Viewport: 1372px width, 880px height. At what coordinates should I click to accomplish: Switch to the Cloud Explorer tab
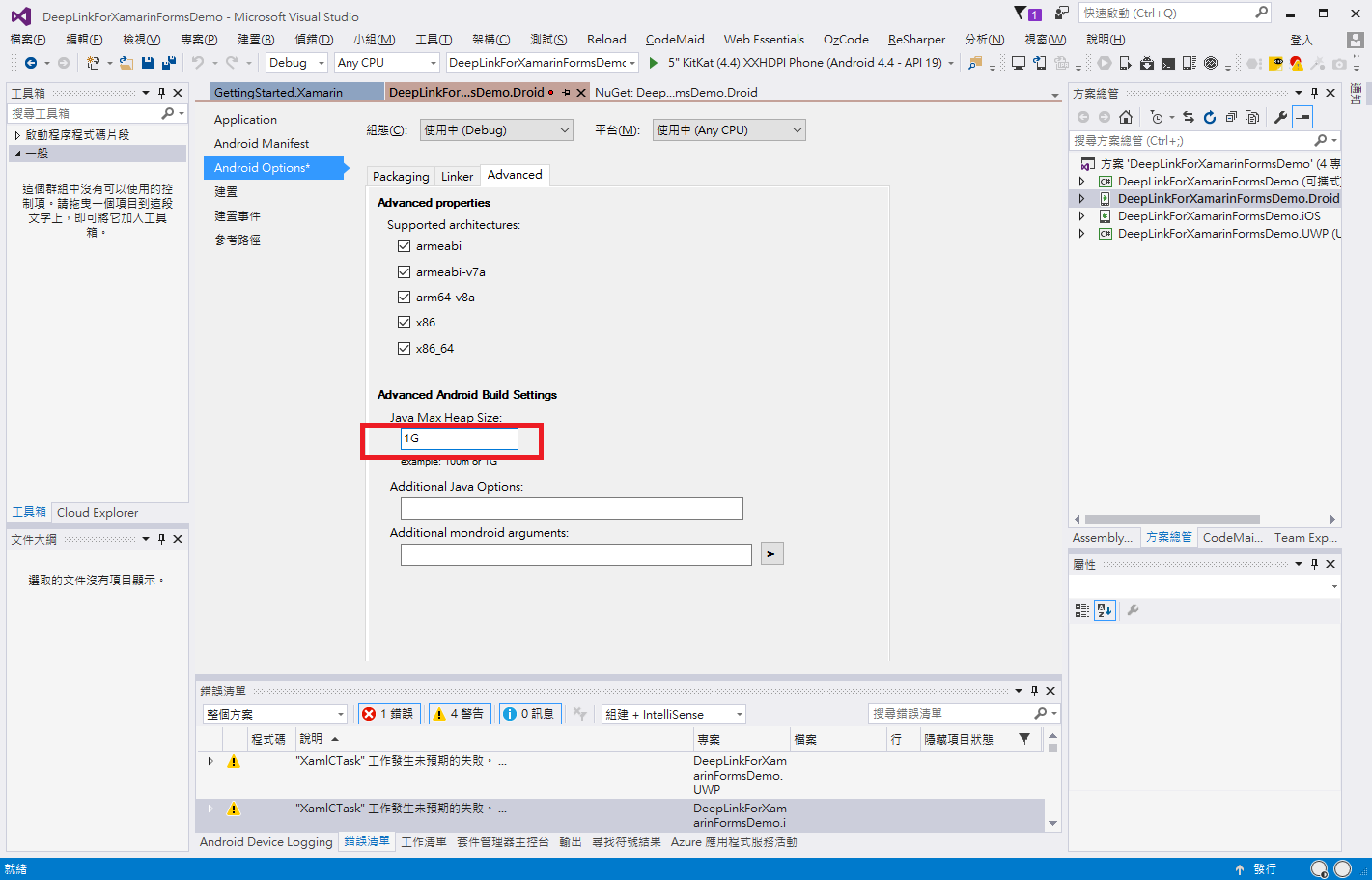[98, 513]
